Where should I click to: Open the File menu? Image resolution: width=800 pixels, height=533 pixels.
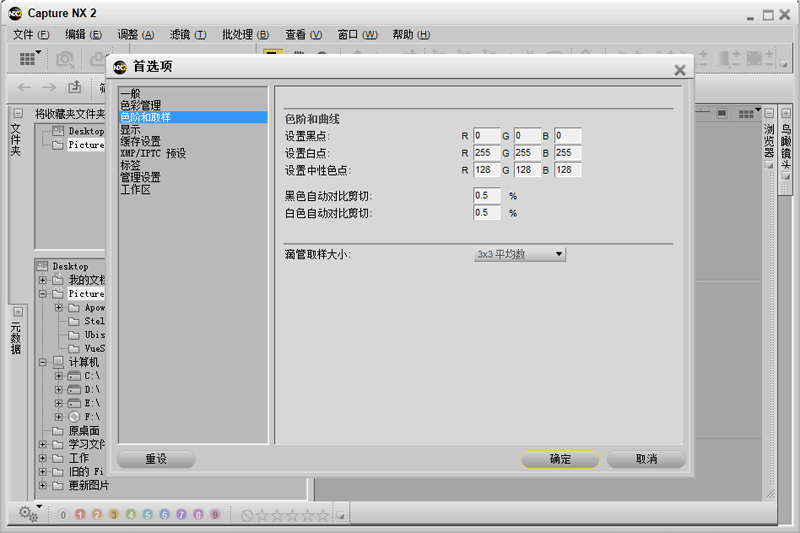tap(31, 35)
